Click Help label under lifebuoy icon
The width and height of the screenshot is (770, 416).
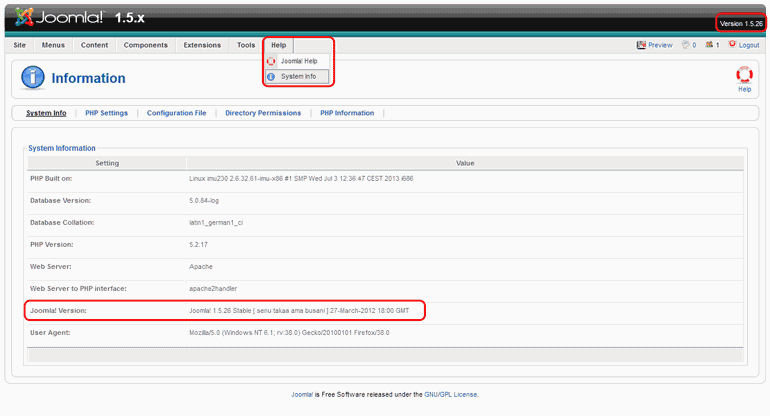point(744,89)
